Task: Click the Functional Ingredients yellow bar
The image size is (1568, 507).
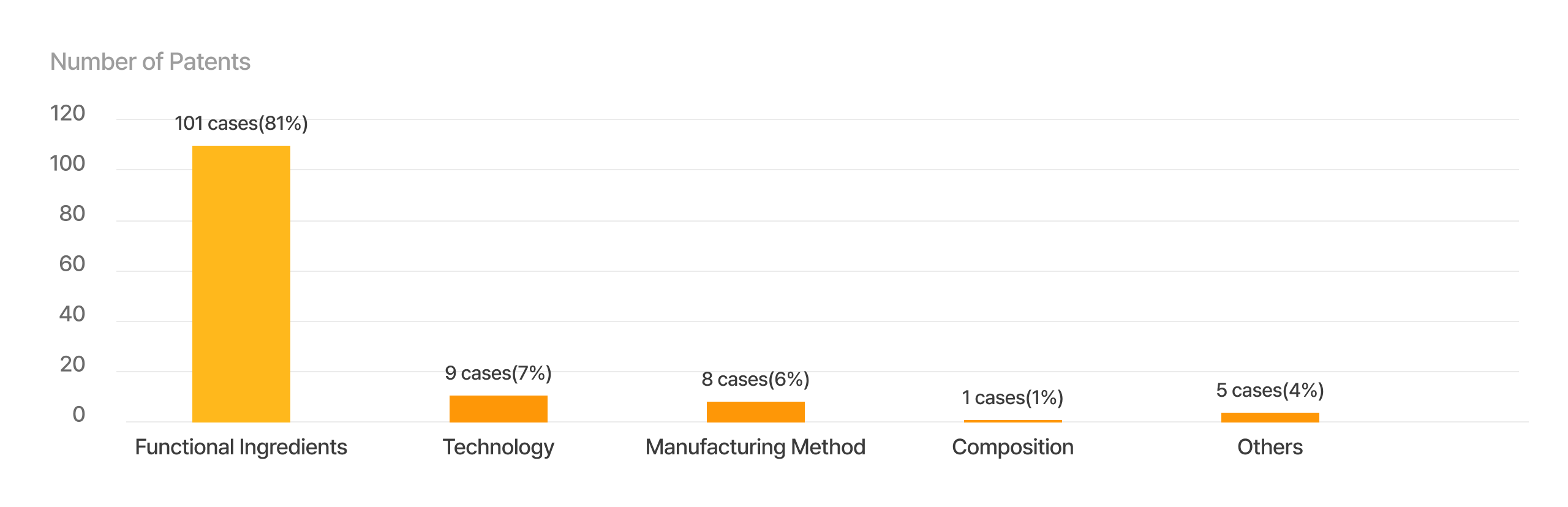Action: 241,284
